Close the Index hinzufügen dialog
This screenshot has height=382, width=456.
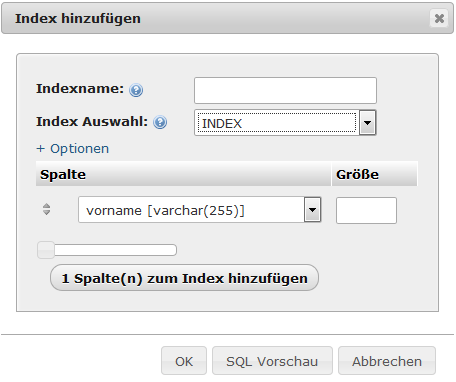pyautogui.click(x=439, y=18)
